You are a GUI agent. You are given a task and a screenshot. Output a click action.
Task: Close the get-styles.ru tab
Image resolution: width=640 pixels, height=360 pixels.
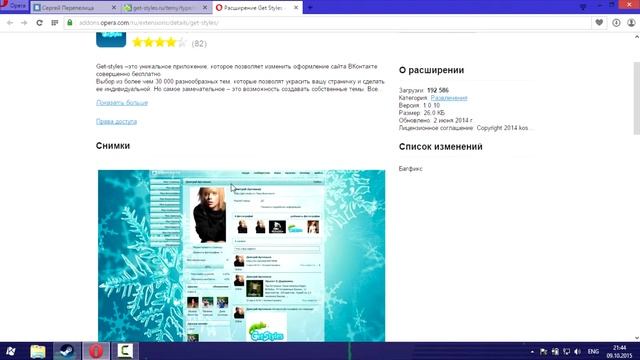205,7
